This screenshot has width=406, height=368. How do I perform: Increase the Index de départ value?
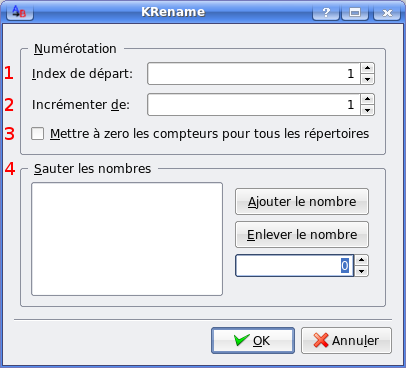[x=367, y=68]
